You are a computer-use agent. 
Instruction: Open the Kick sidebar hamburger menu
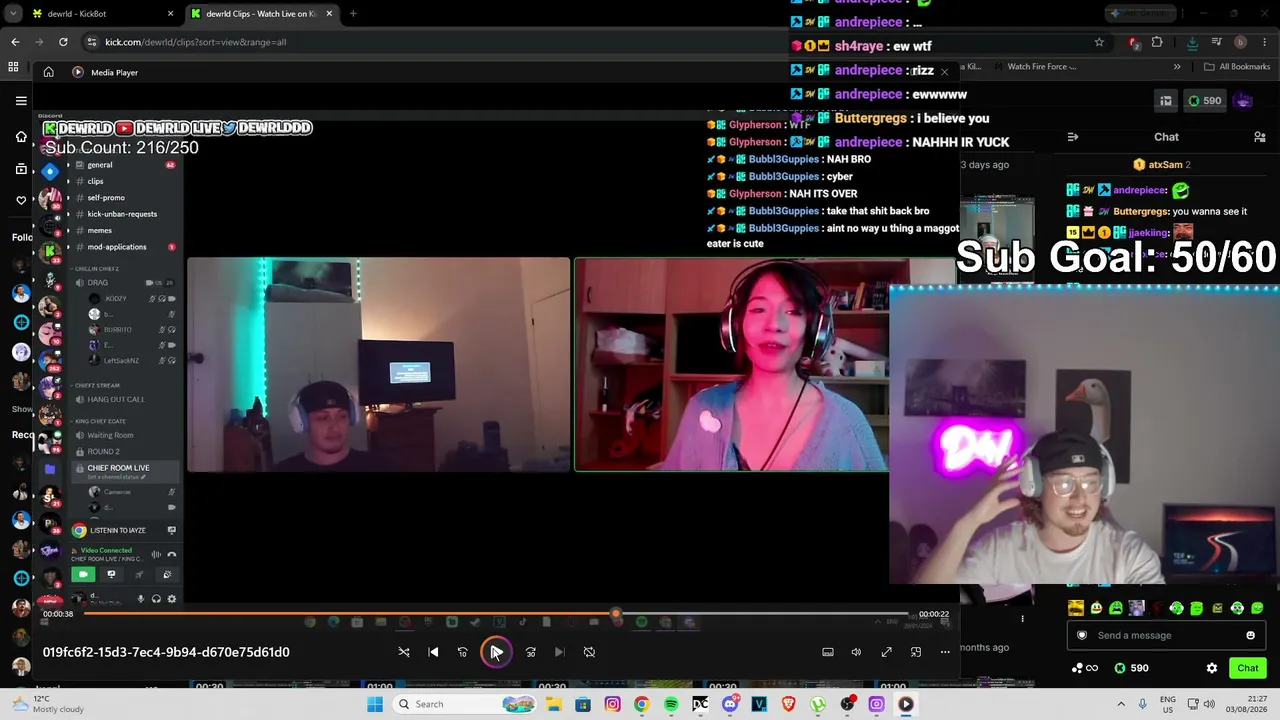[x=21, y=100]
